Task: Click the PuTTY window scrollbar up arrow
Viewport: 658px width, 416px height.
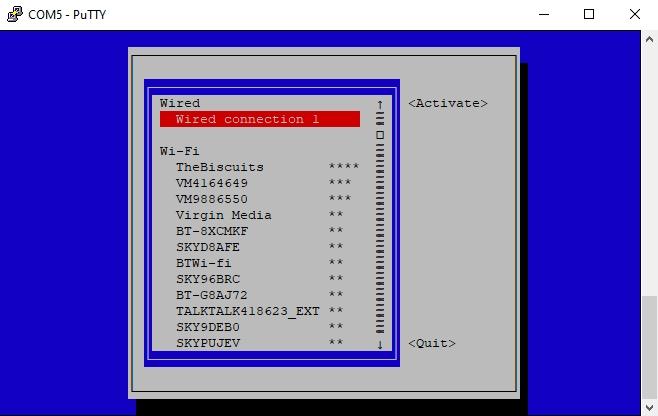Action: tap(649, 39)
